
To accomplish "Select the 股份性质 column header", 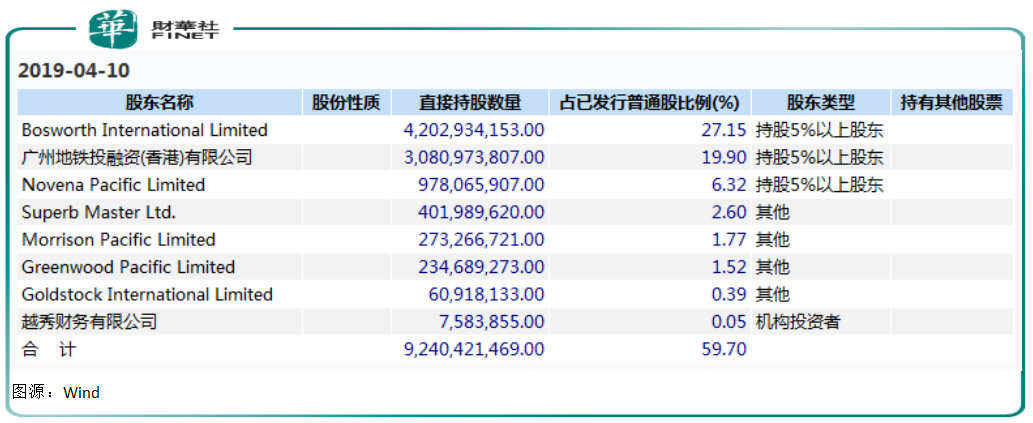I will pos(347,103).
